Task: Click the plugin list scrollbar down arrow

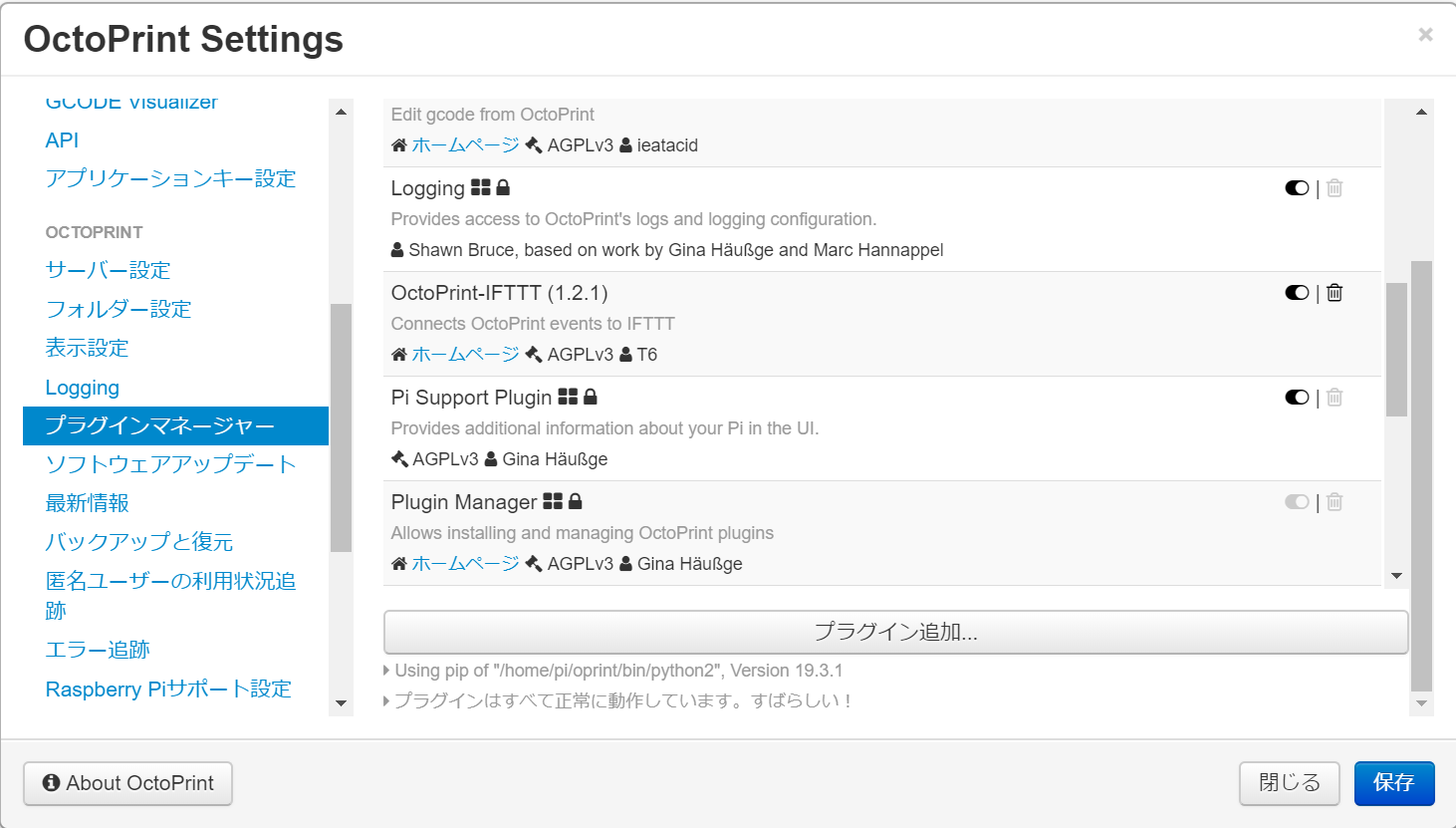Action: coord(1396,576)
